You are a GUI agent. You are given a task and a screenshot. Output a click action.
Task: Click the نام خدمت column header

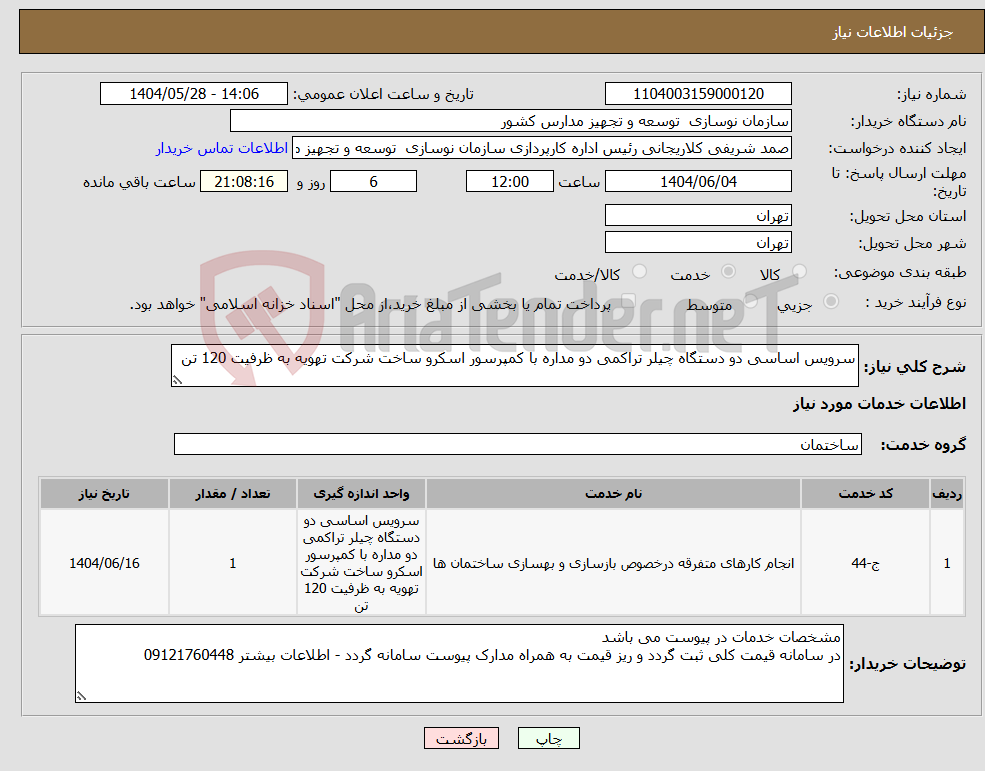point(613,494)
